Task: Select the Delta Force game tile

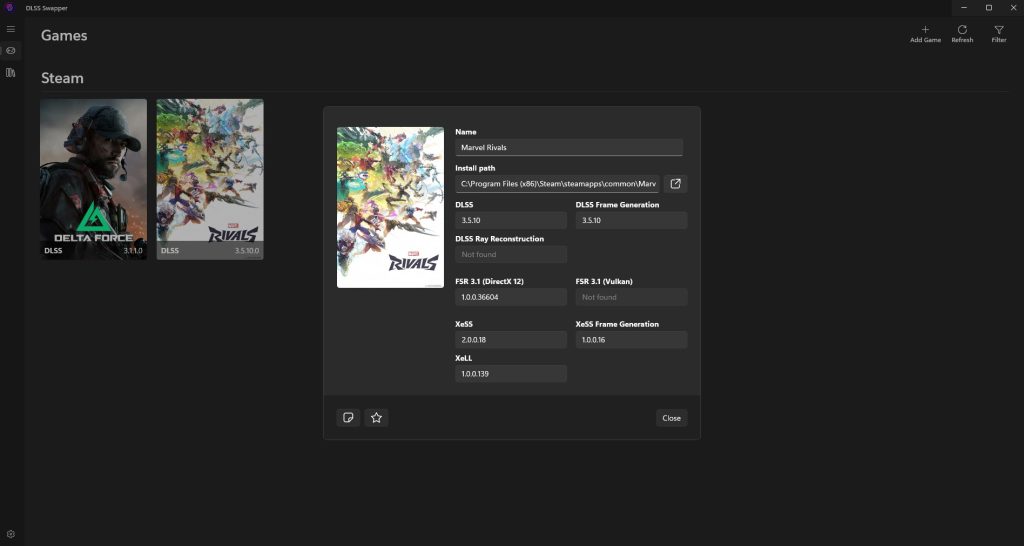Action: [93, 178]
